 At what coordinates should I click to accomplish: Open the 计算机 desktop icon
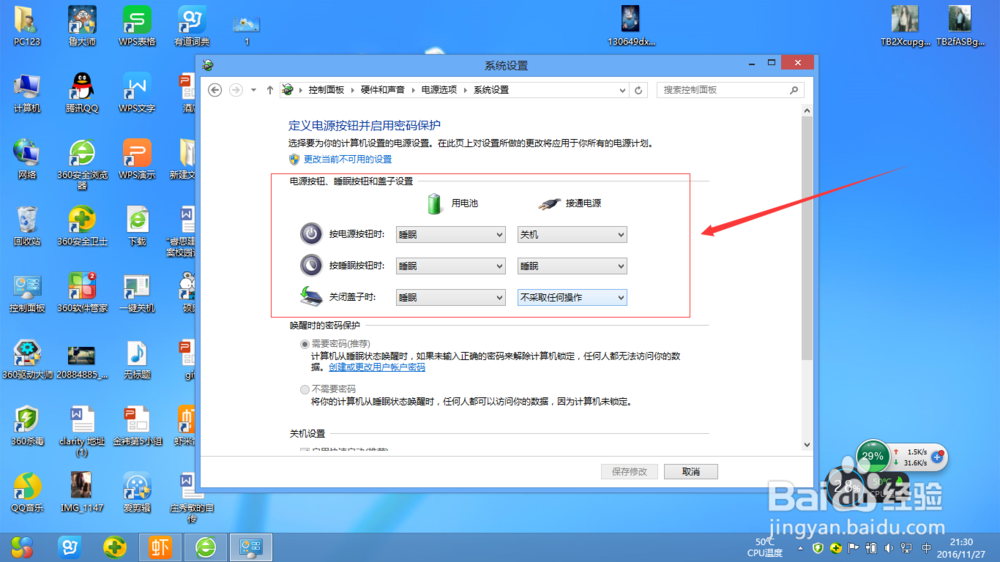pyautogui.click(x=26, y=92)
